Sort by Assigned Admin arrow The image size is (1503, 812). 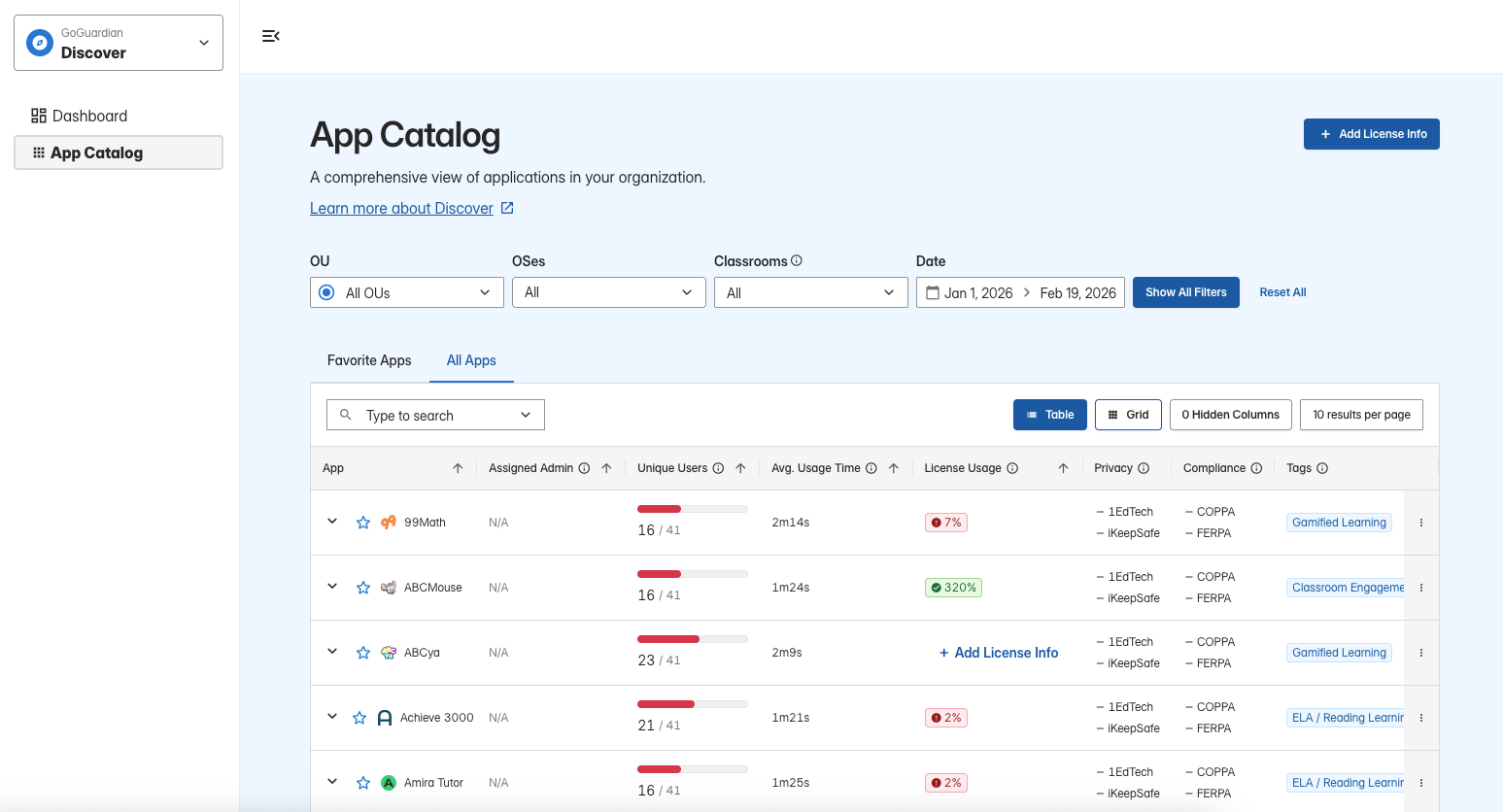606,468
